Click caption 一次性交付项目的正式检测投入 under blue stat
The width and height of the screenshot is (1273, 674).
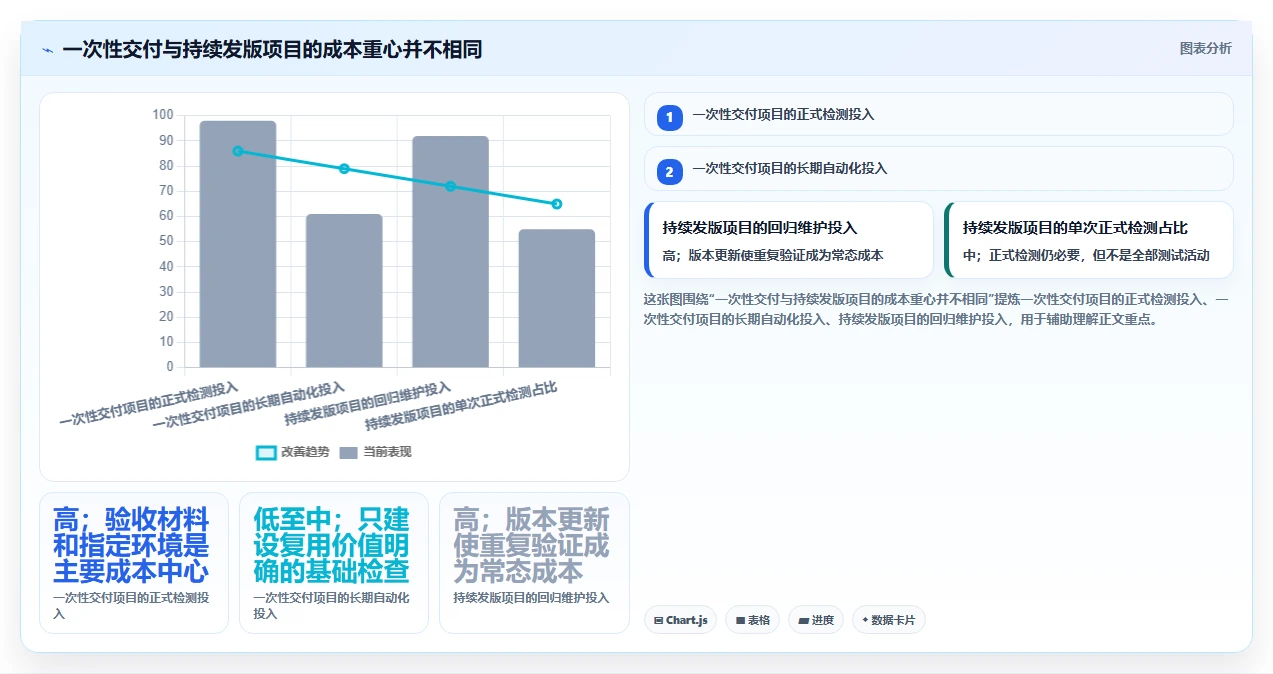pyautogui.click(x=131, y=605)
